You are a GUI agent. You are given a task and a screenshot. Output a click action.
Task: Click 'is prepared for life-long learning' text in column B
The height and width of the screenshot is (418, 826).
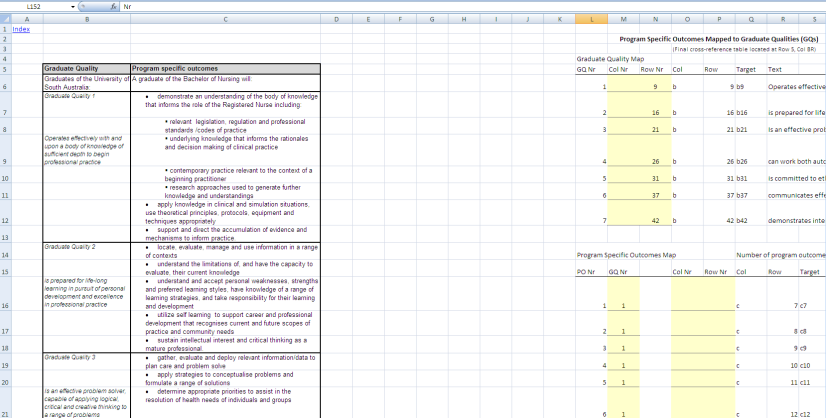click(86, 293)
